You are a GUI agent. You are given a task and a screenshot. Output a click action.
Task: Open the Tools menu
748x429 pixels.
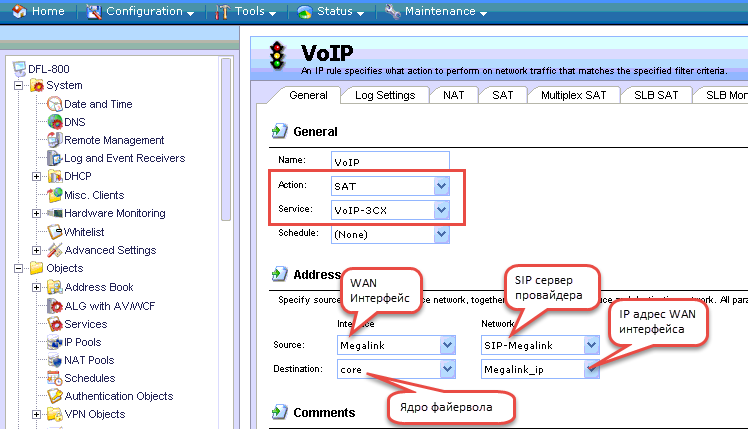click(x=246, y=11)
